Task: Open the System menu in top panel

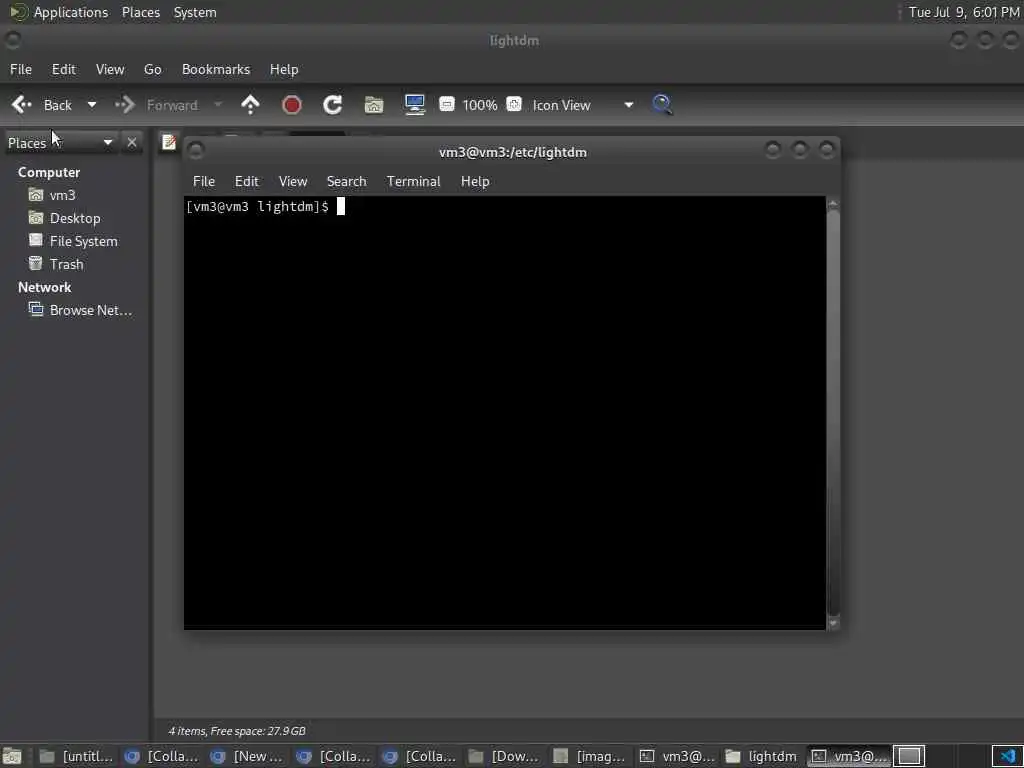Action: pyautogui.click(x=195, y=12)
